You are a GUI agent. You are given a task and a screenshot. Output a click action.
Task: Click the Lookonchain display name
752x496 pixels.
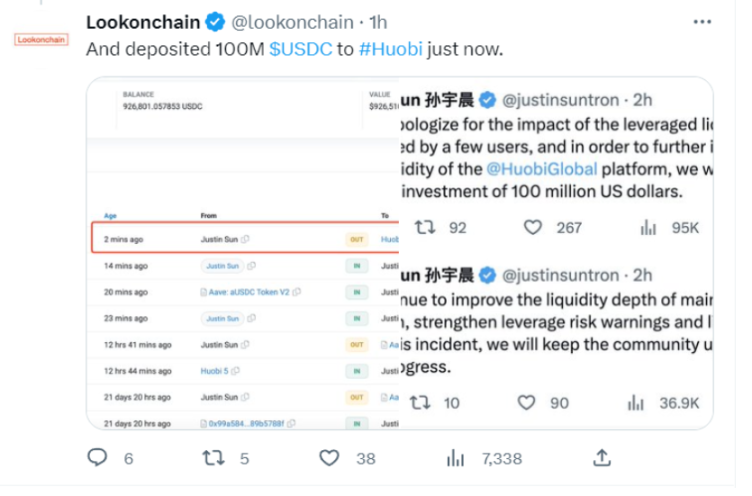coord(144,21)
